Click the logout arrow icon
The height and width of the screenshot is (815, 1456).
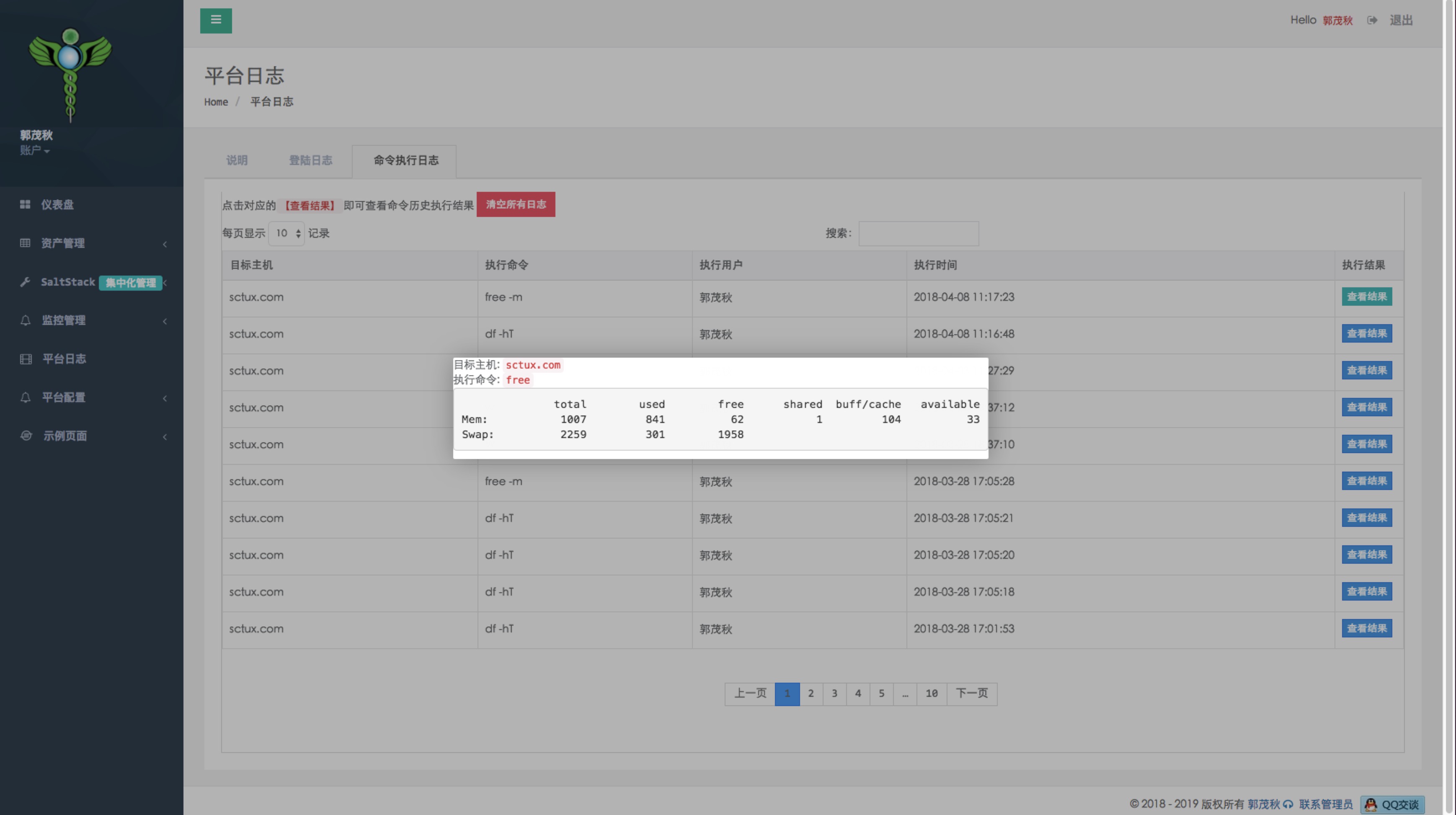(x=1372, y=21)
